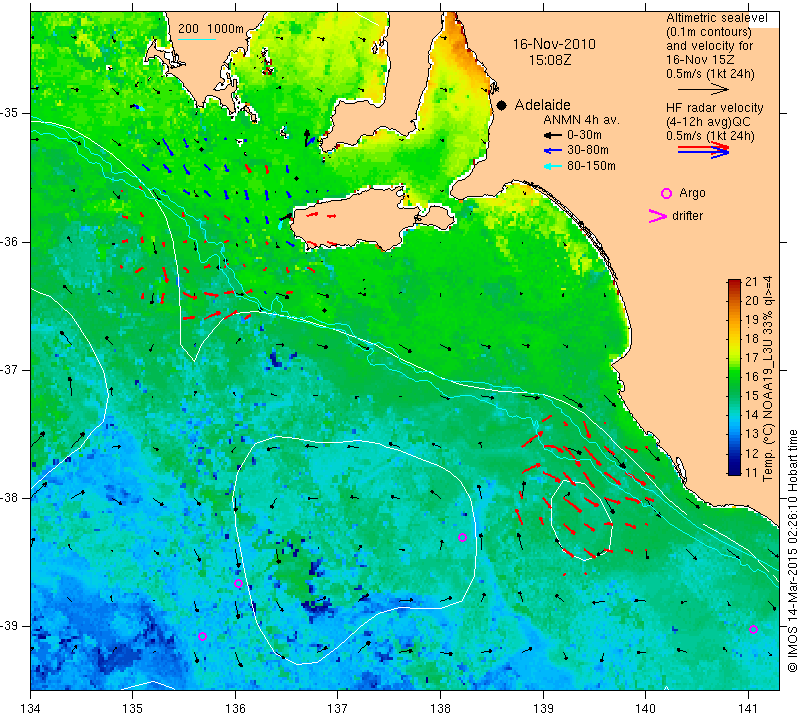Click the latitude axis label -36
This screenshot has width=800, height=720.
[11, 241]
